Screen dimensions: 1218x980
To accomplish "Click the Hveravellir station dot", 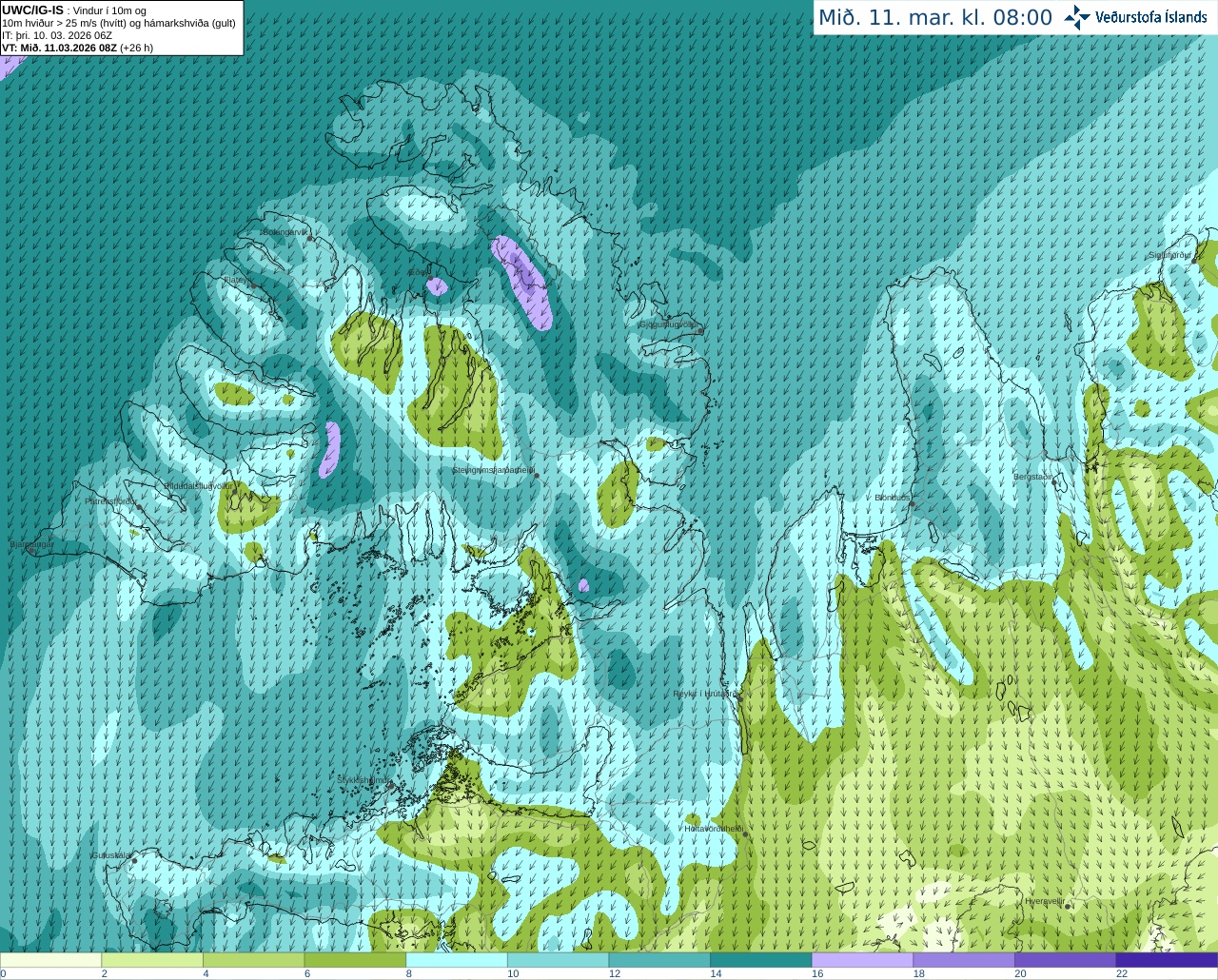I will click(x=1068, y=907).
